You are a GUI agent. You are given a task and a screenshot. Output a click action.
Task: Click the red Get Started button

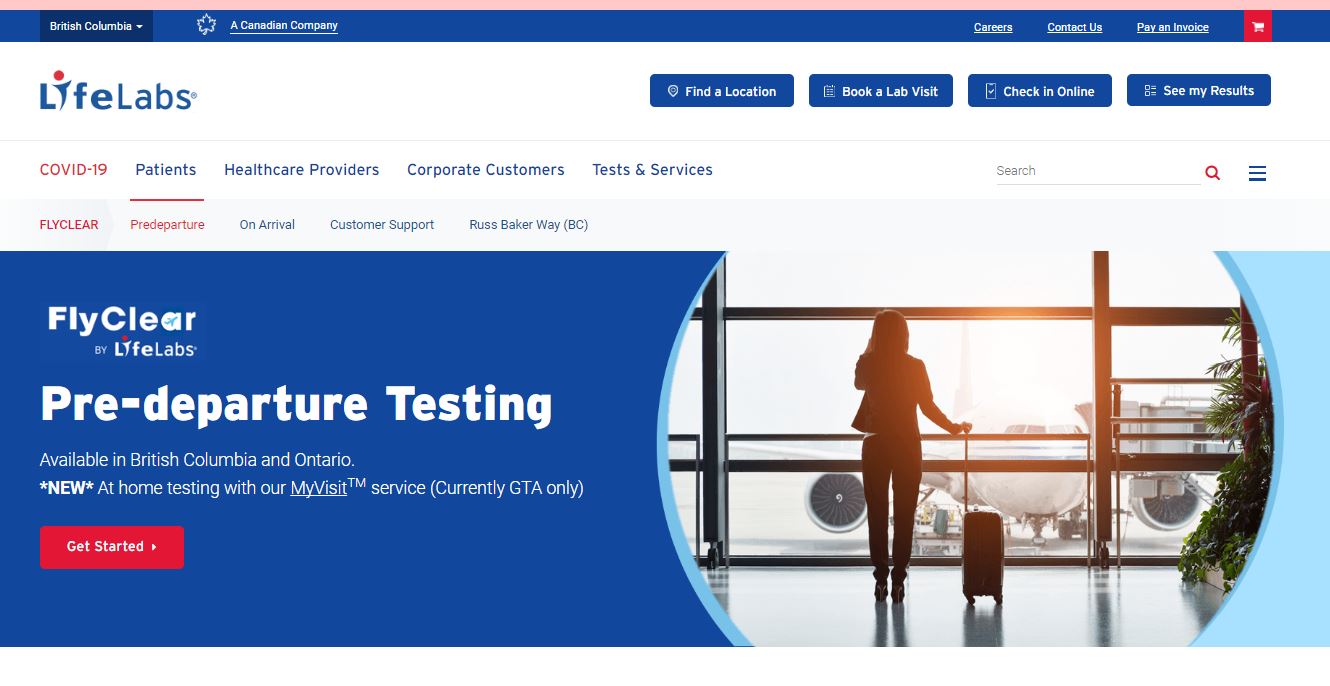click(x=112, y=547)
